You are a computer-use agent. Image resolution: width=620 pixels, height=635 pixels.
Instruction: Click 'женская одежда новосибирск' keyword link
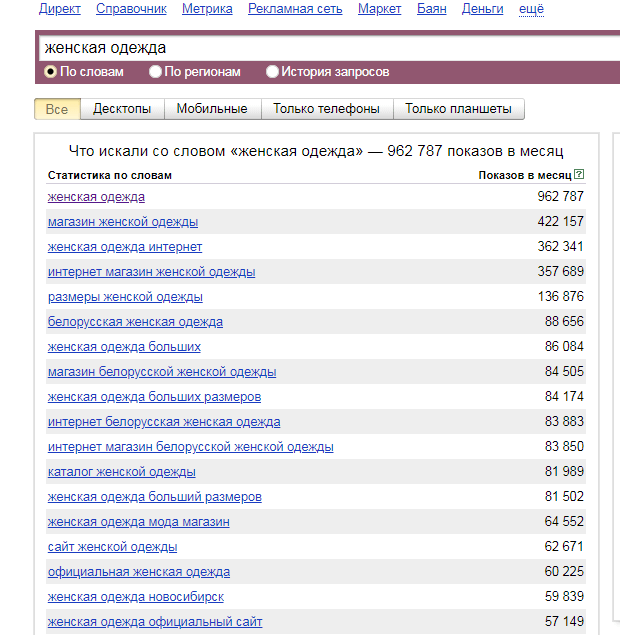pyautogui.click(x=136, y=597)
